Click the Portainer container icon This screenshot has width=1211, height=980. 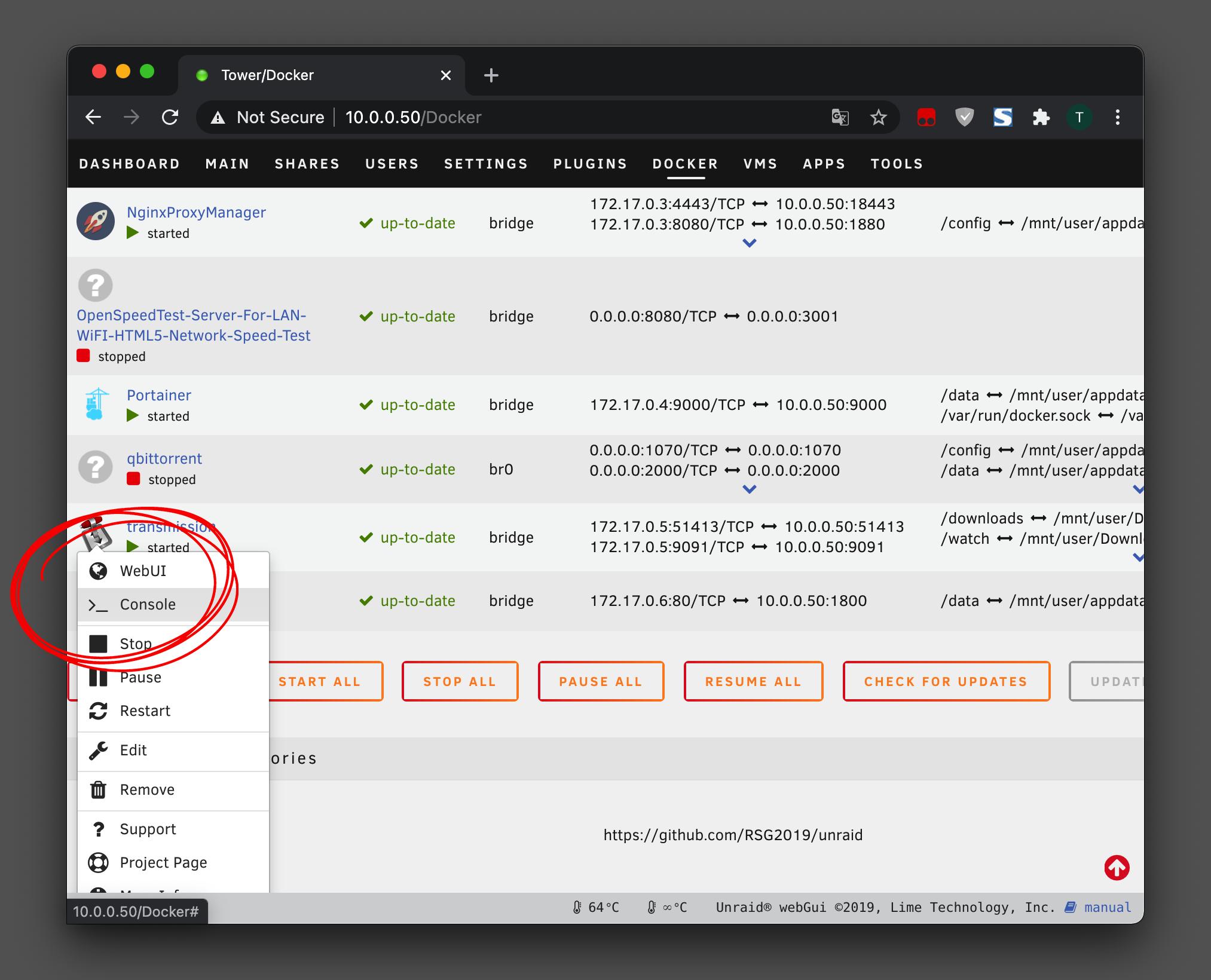96,405
